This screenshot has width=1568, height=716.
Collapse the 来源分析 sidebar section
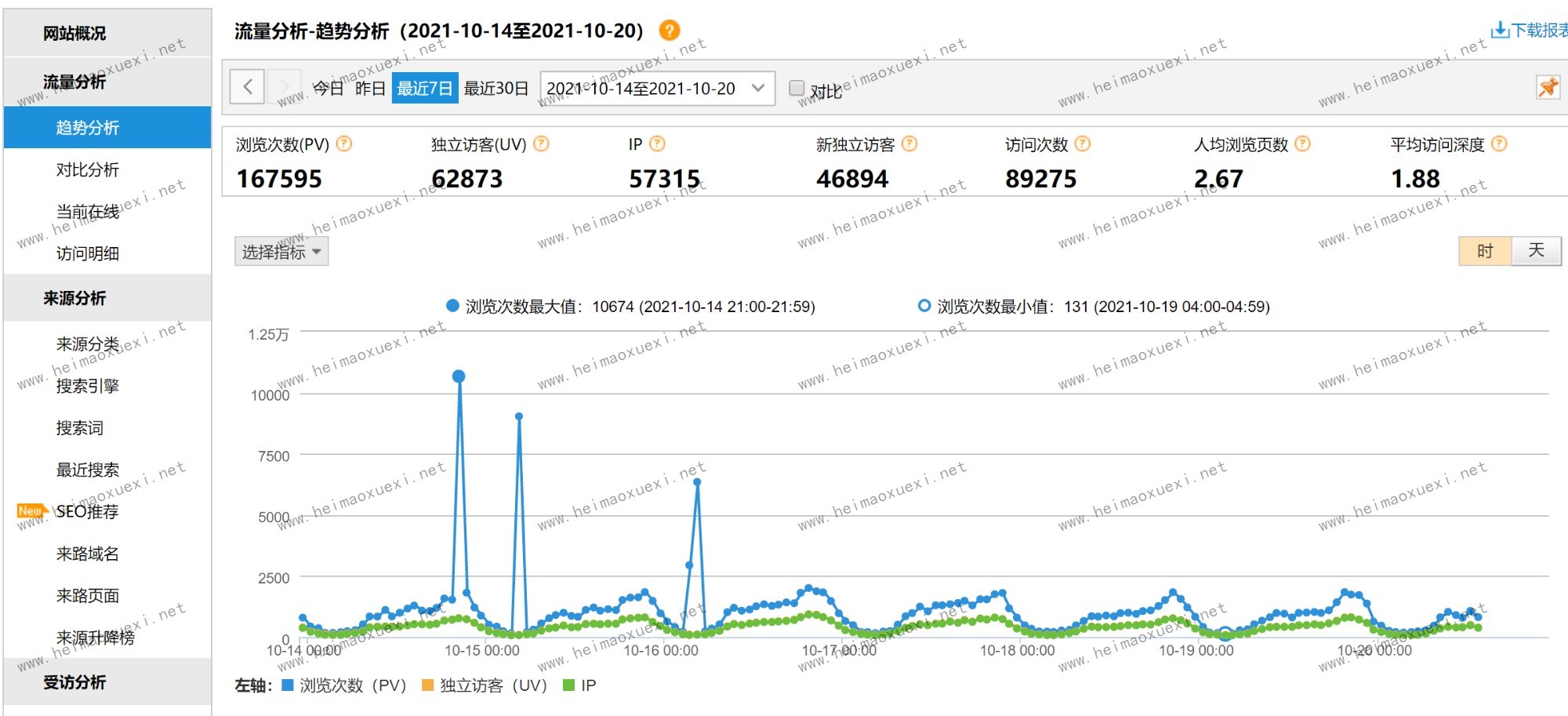tap(74, 298)
